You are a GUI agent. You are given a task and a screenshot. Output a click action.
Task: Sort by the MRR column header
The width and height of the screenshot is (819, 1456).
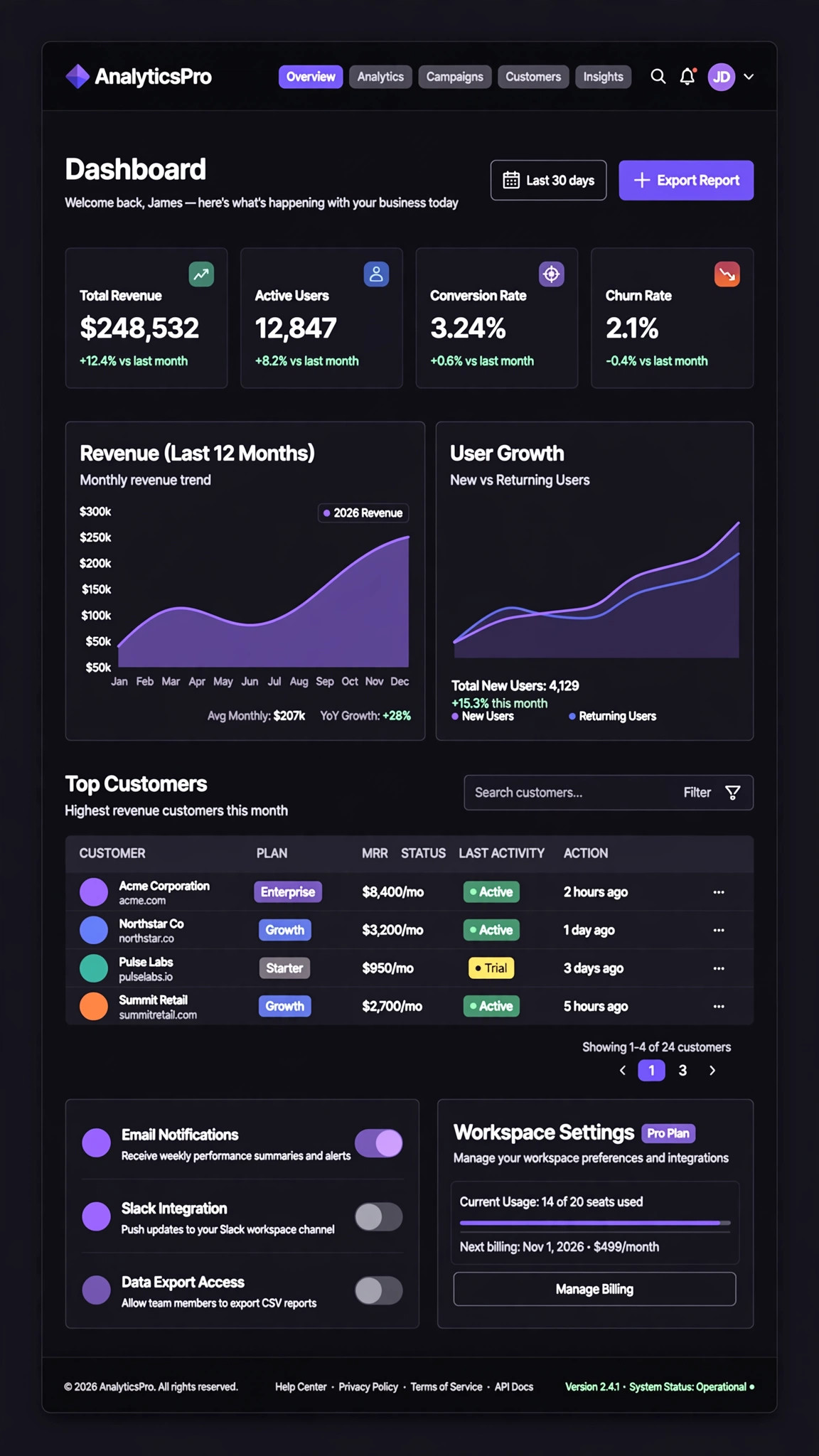pos(375,853)
